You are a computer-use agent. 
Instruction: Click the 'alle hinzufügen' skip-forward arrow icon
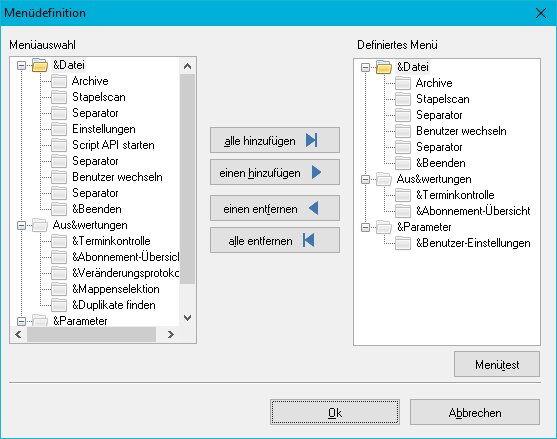pyautogui.click(x=312, y=140)
